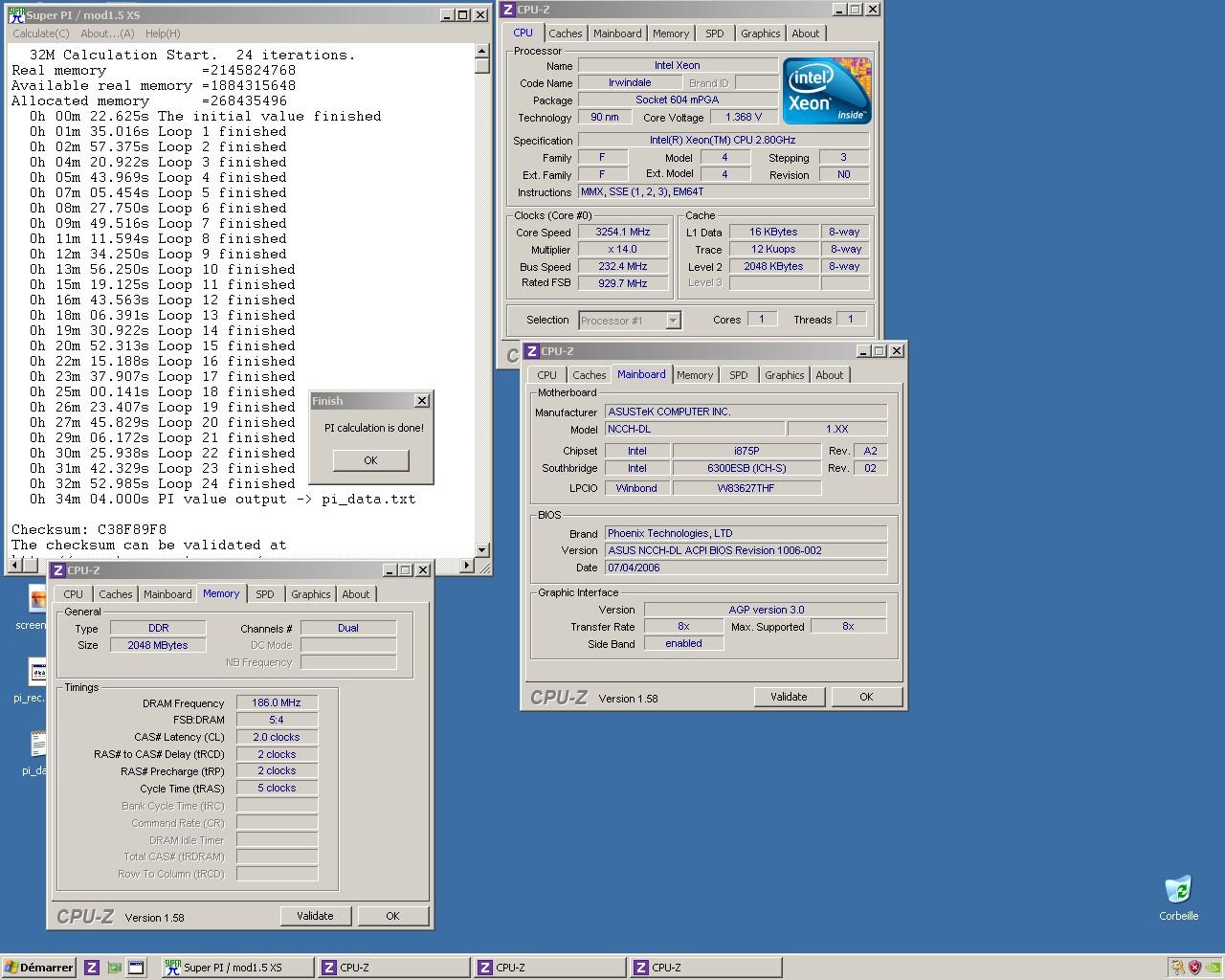Open the Processor #1 selection dropdown
Image resolution: width=1225 pixels, height=980 pixels.
pos(673,321)
